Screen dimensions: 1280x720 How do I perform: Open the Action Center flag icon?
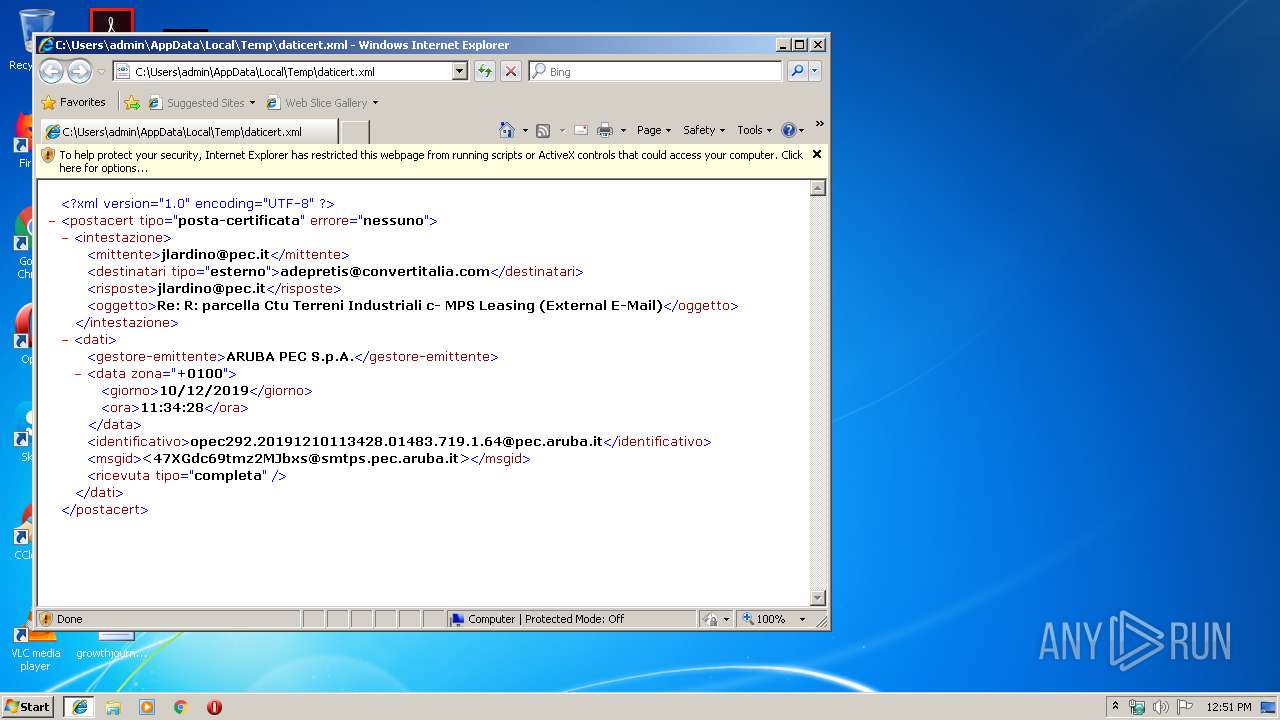(x=1185, y=707)
